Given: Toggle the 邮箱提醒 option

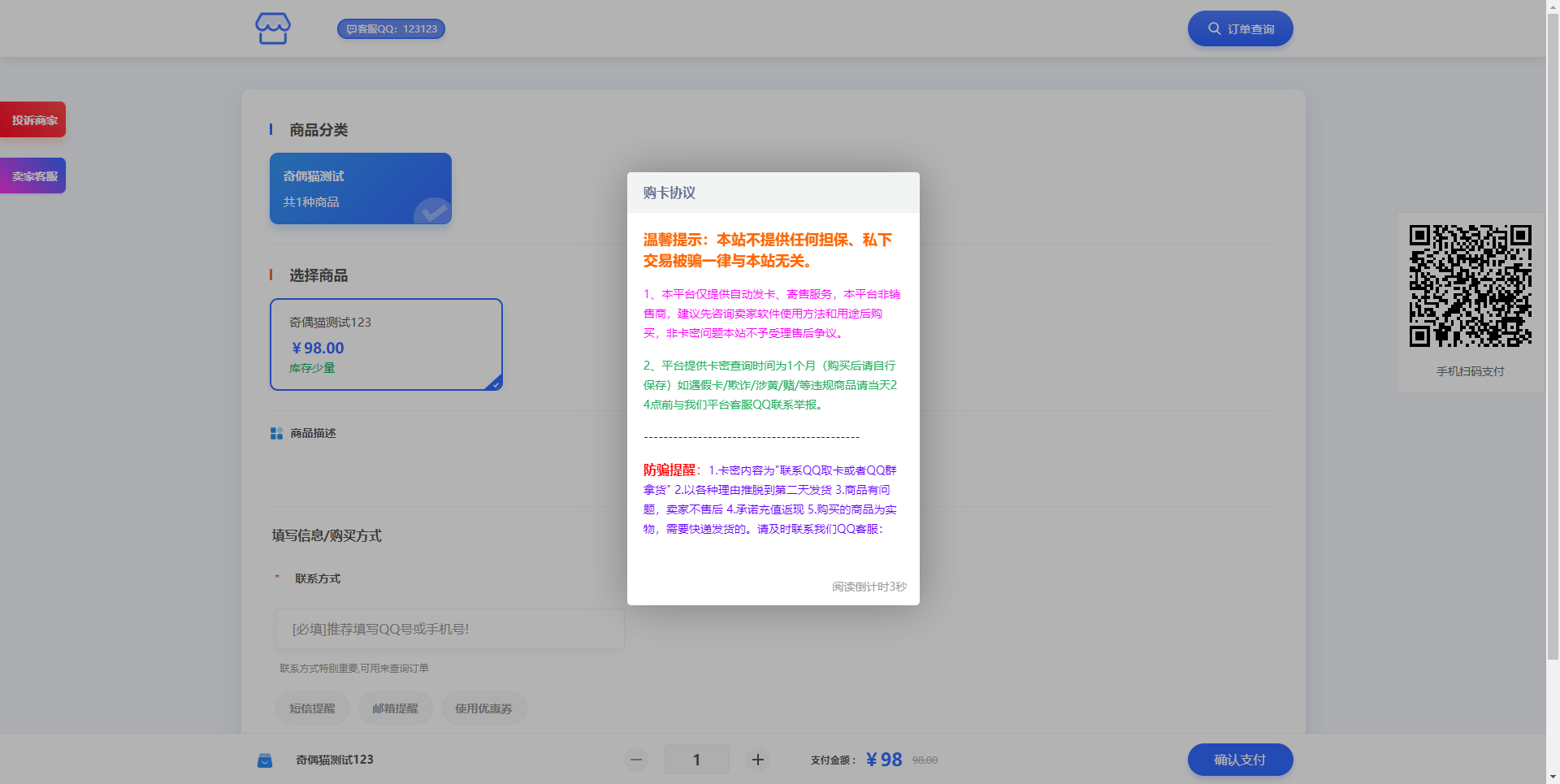Looking at the screenshot, I should click(x=395, y=708).
